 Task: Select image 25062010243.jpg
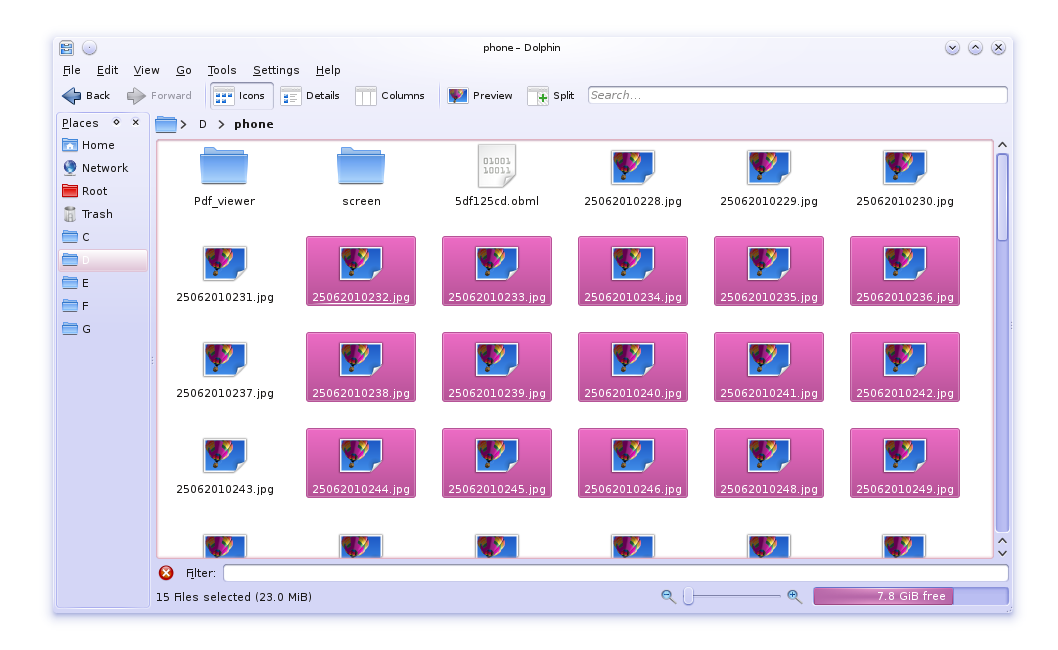(225, 464)
